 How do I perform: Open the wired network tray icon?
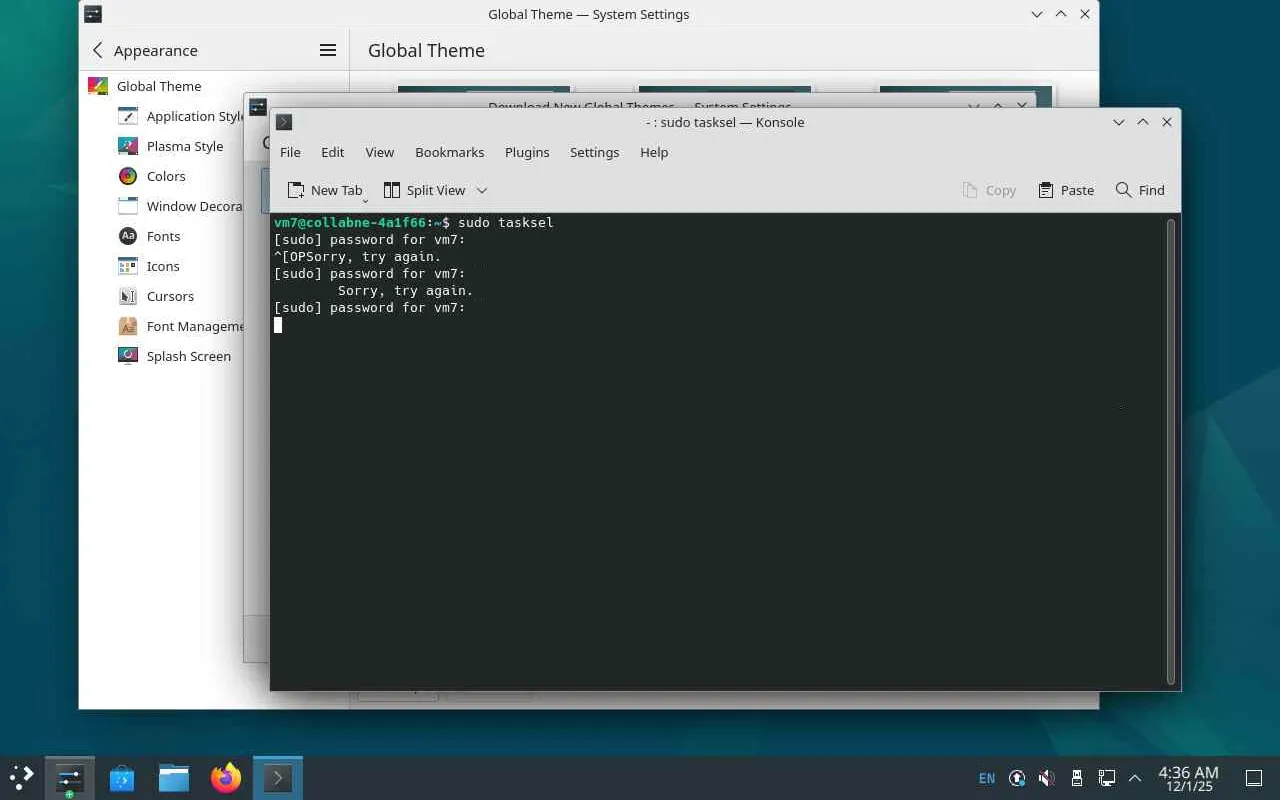[x=1106, y=778]
